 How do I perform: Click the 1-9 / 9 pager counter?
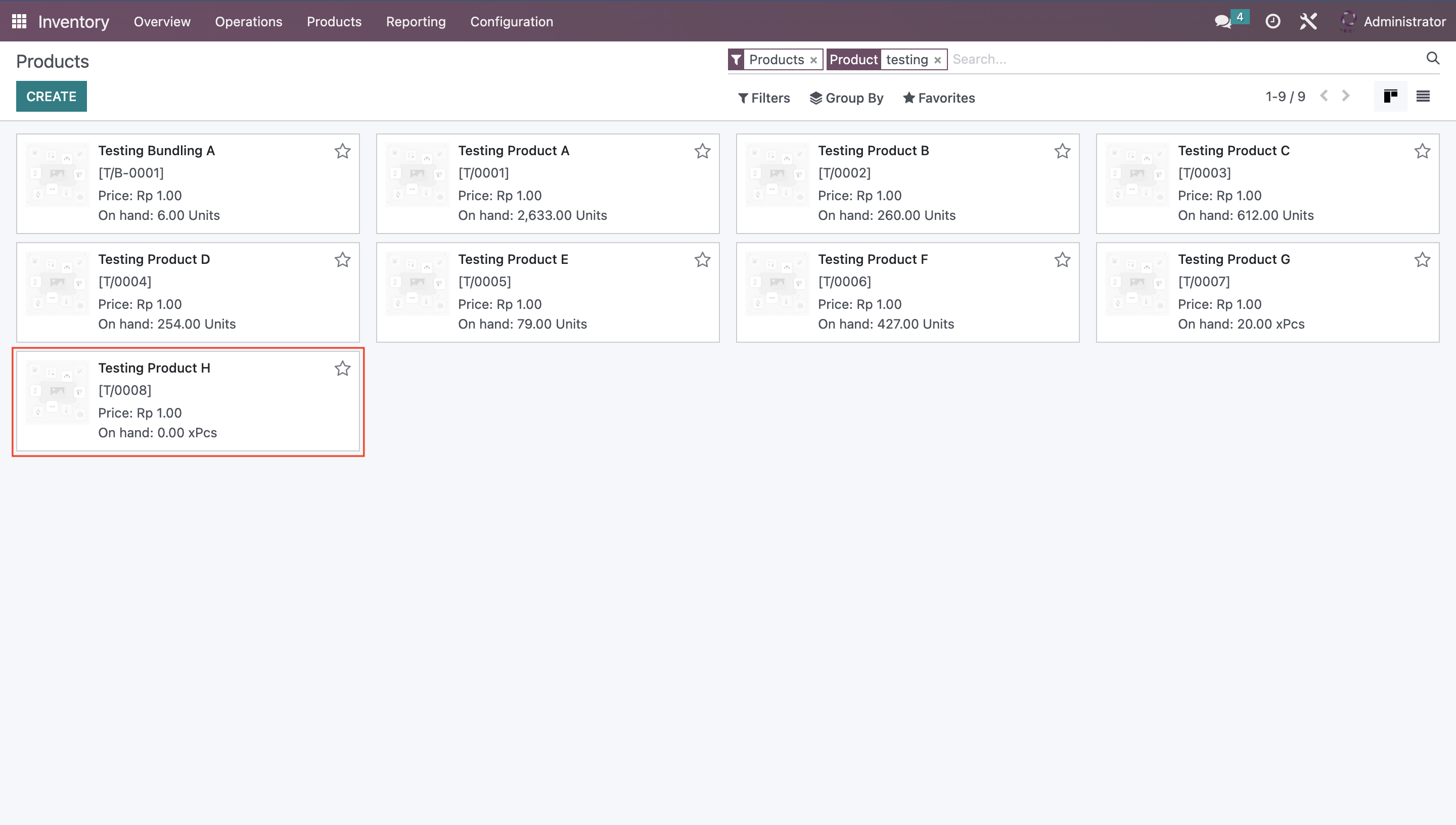1286,97
